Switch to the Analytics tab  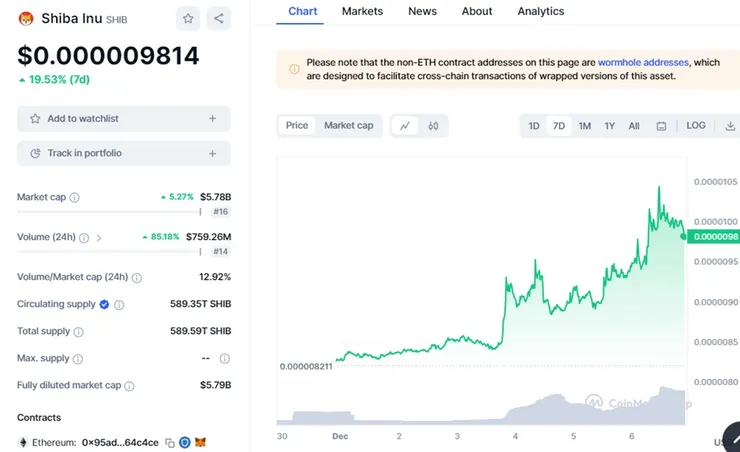click(x=541, y=11)
